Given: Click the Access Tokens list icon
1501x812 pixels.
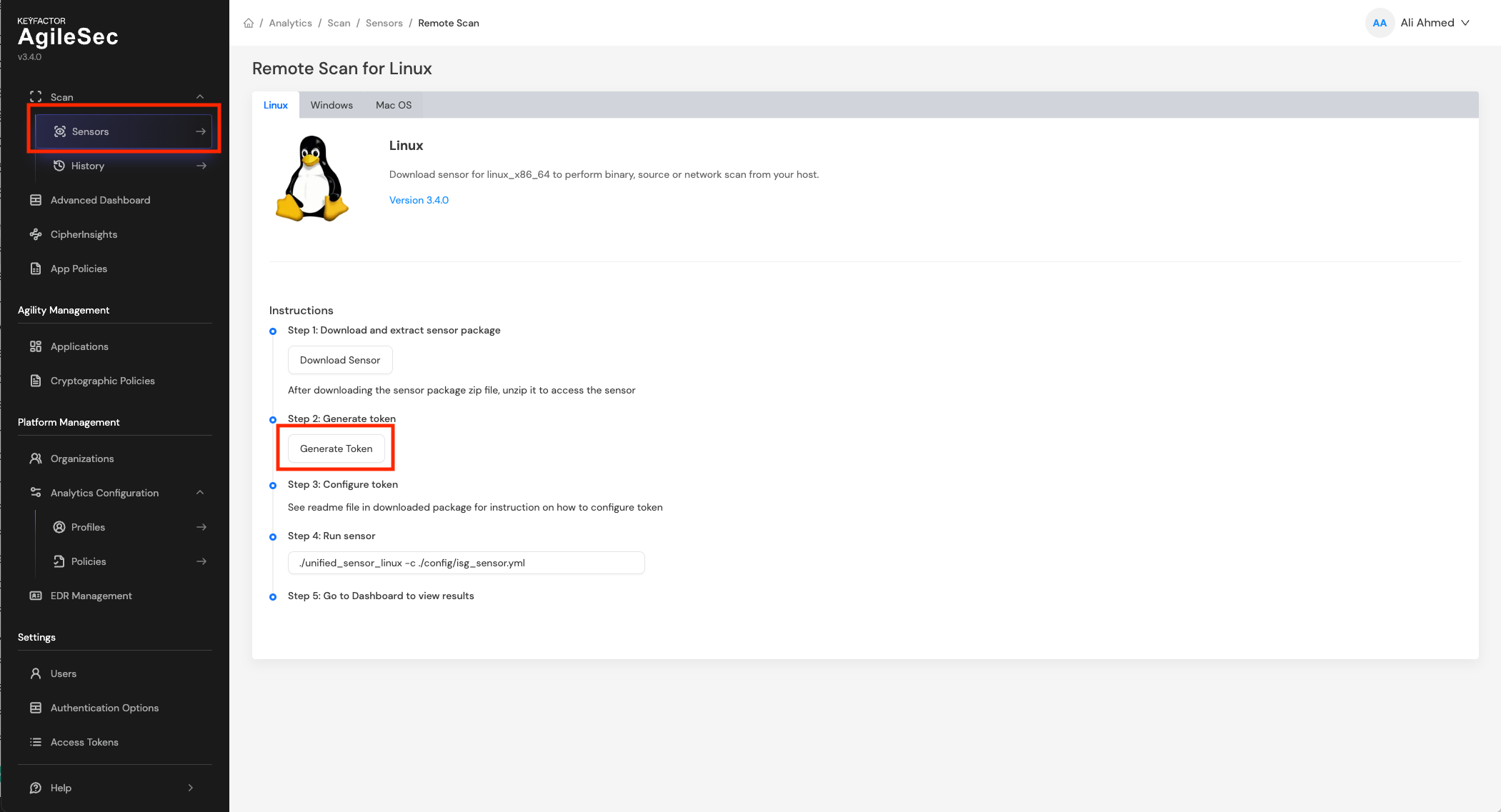Looking at the screenshot, I should (x=36, y=742).
